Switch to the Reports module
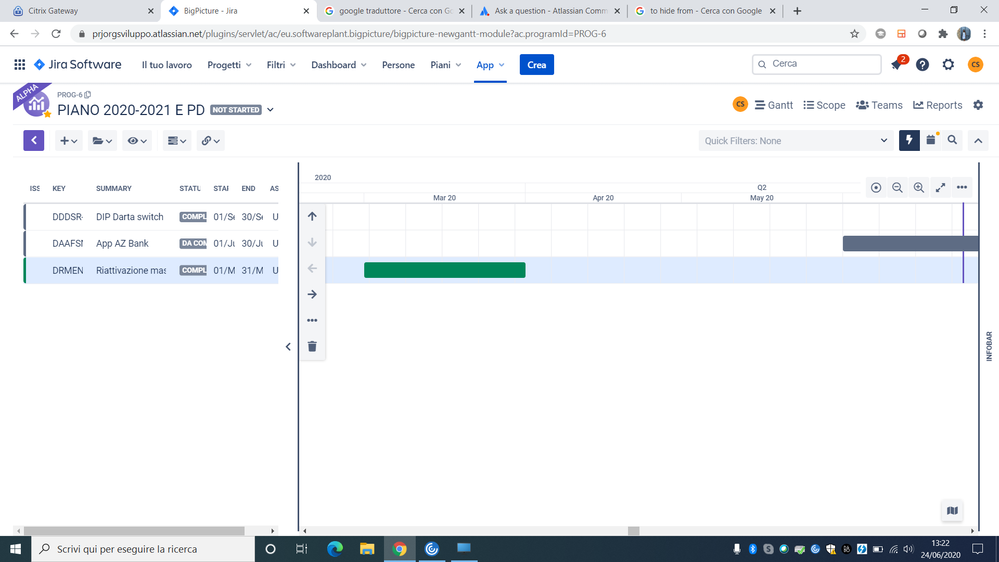This screenshot has width=999, height=562. pos(938,105)
